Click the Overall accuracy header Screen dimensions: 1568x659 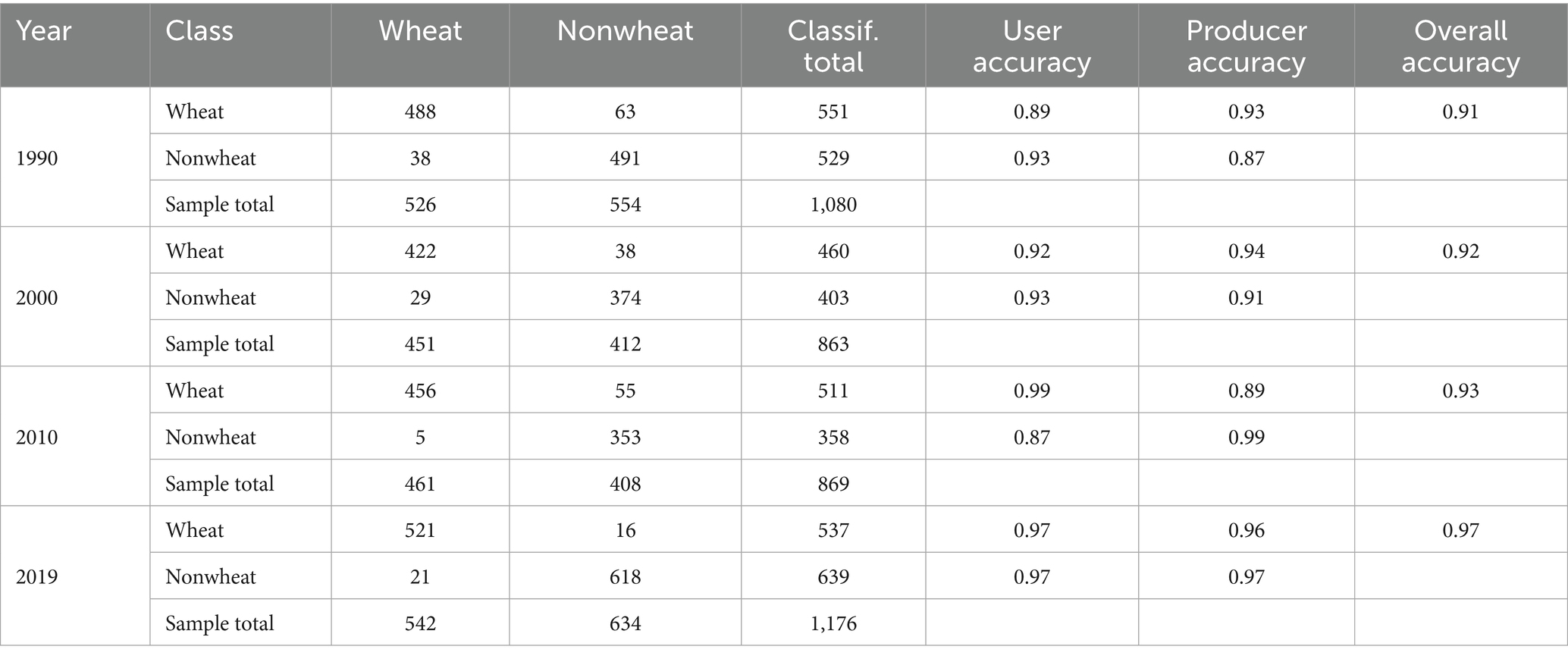tap(1460, 46)
